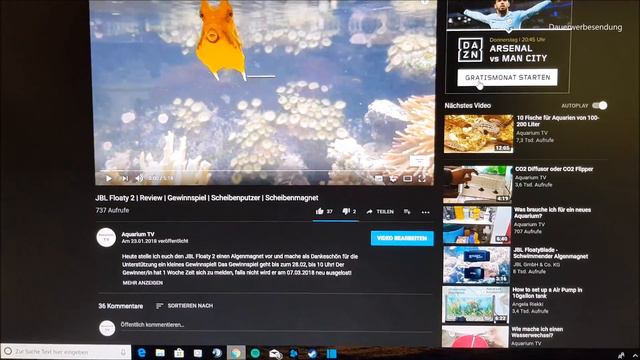Open the Sortieren nach dropdown
The width and height of the screenshot is (640, 360).
184,306
